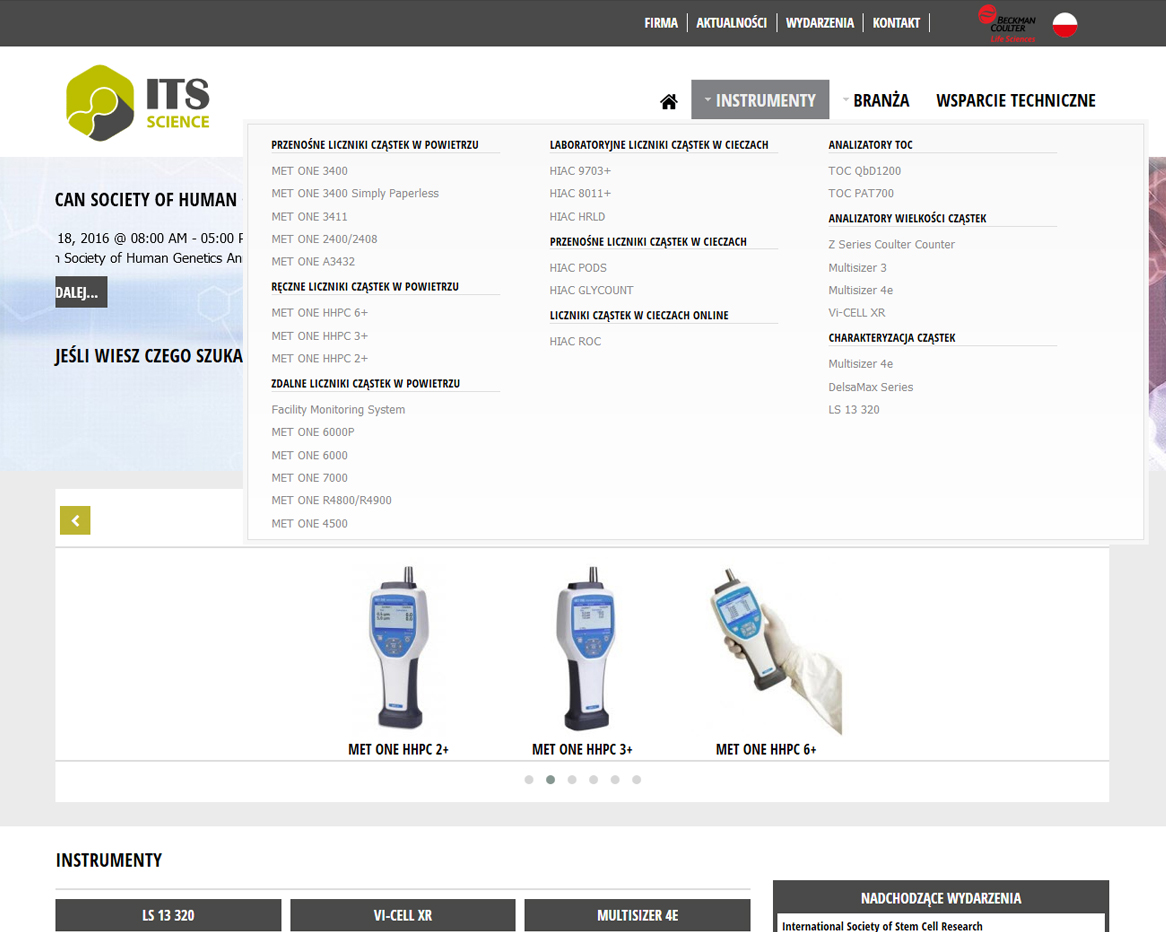
Task: Click the LS 13 320 button
Action: click(x=168, y=915)
